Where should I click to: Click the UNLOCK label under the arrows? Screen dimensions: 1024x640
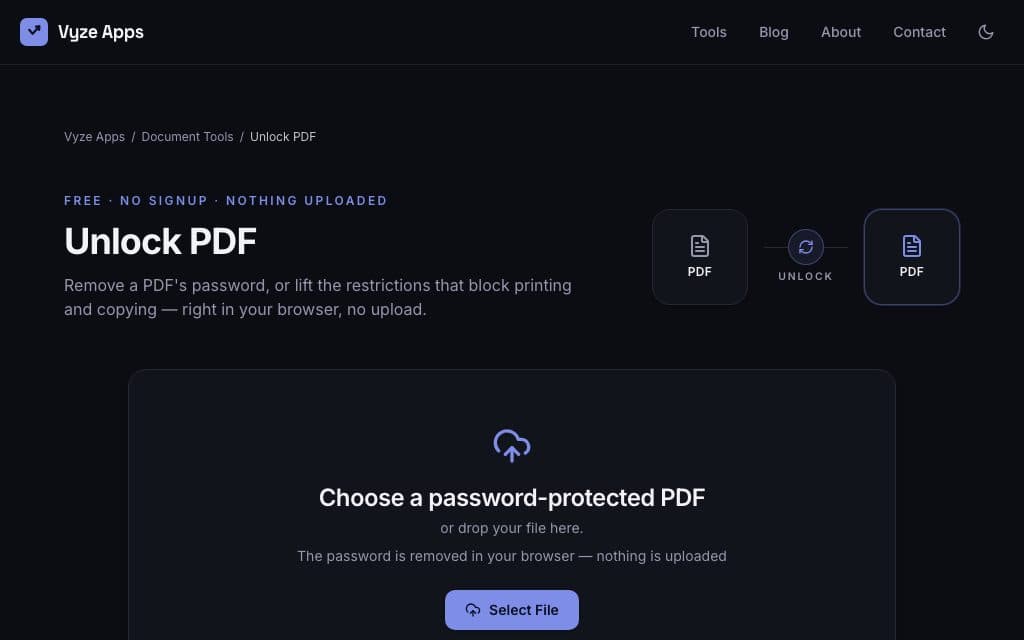click(805, 276)
